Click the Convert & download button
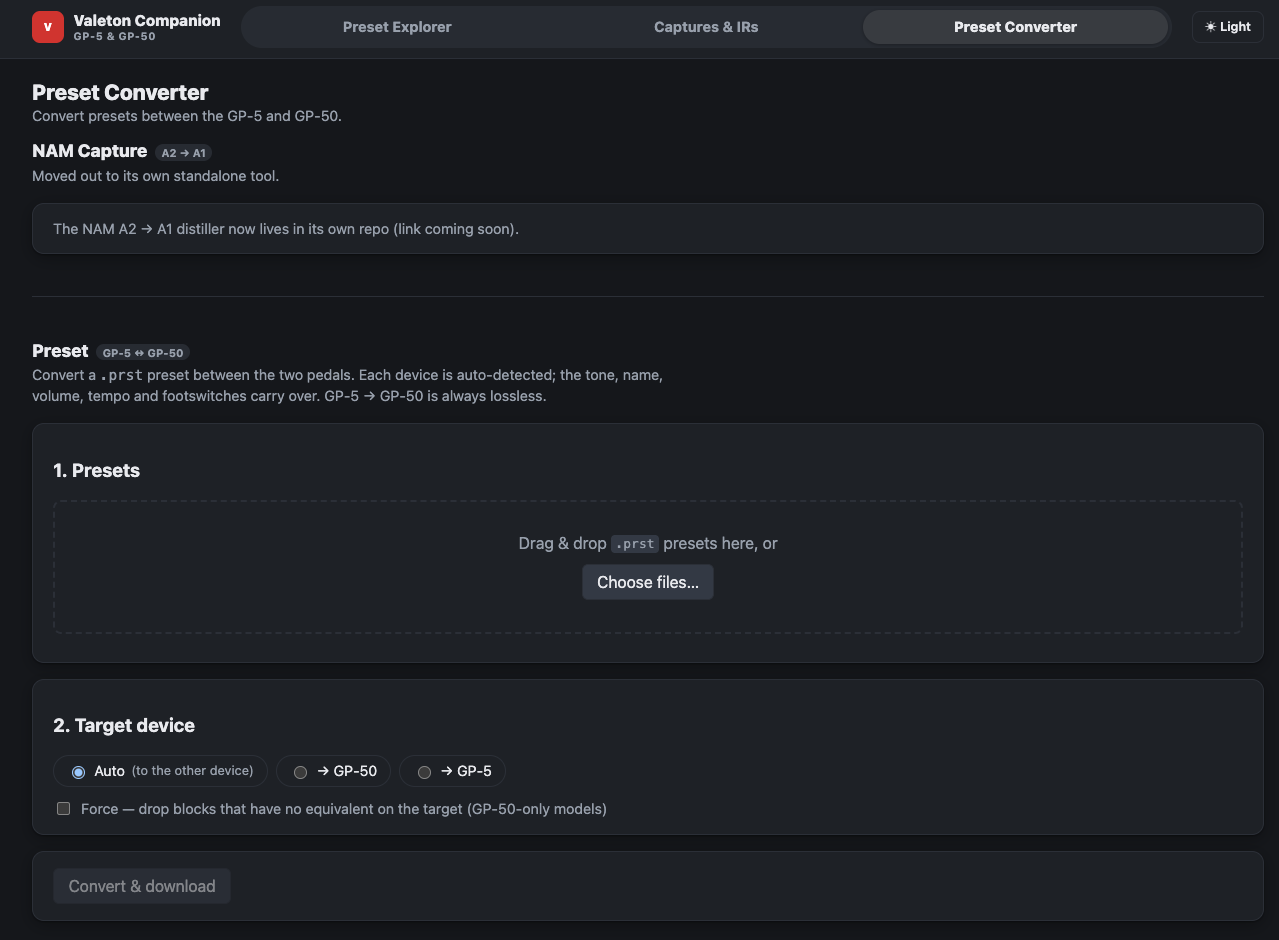Viewport: 1279px width, 940px height. pyautogui.click(x=142, y=886)
